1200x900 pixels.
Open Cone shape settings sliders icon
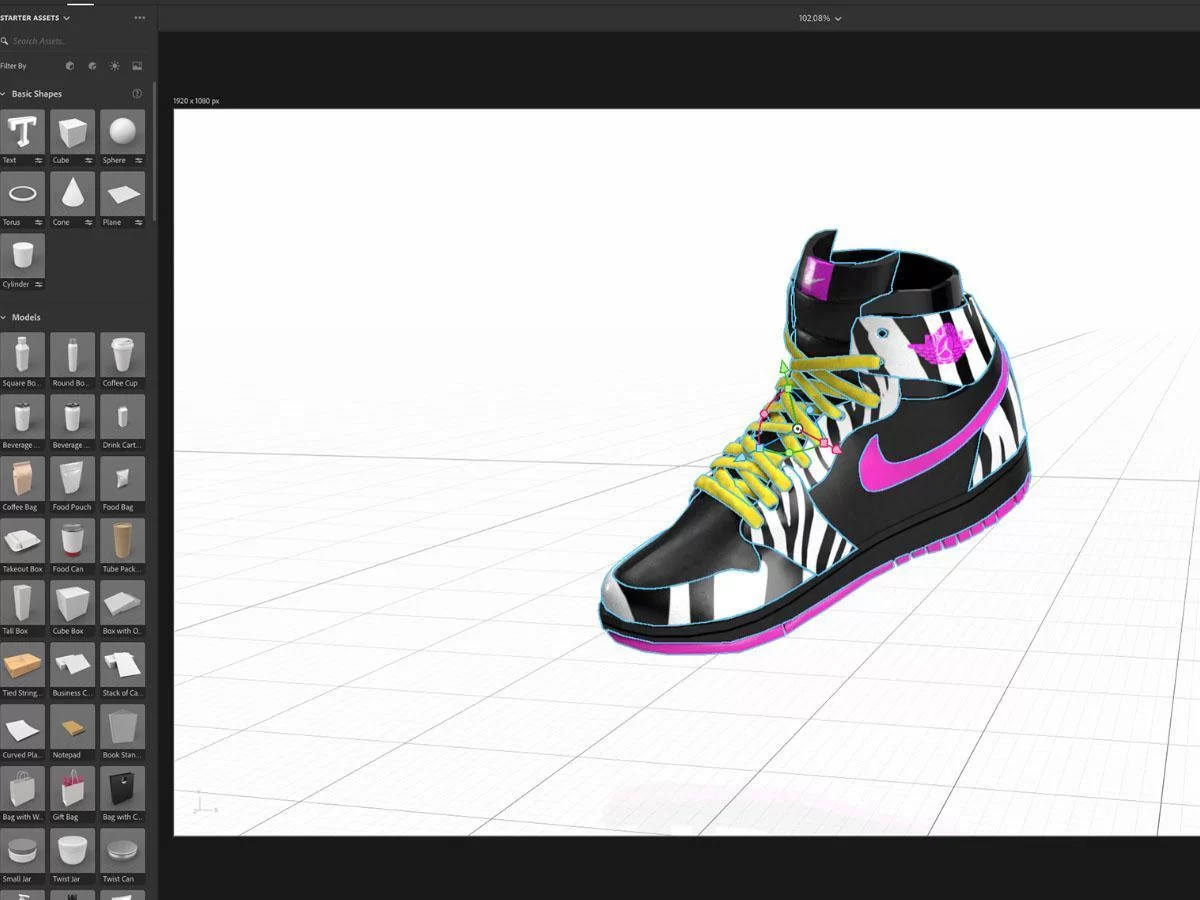click(x=89, y=222)
